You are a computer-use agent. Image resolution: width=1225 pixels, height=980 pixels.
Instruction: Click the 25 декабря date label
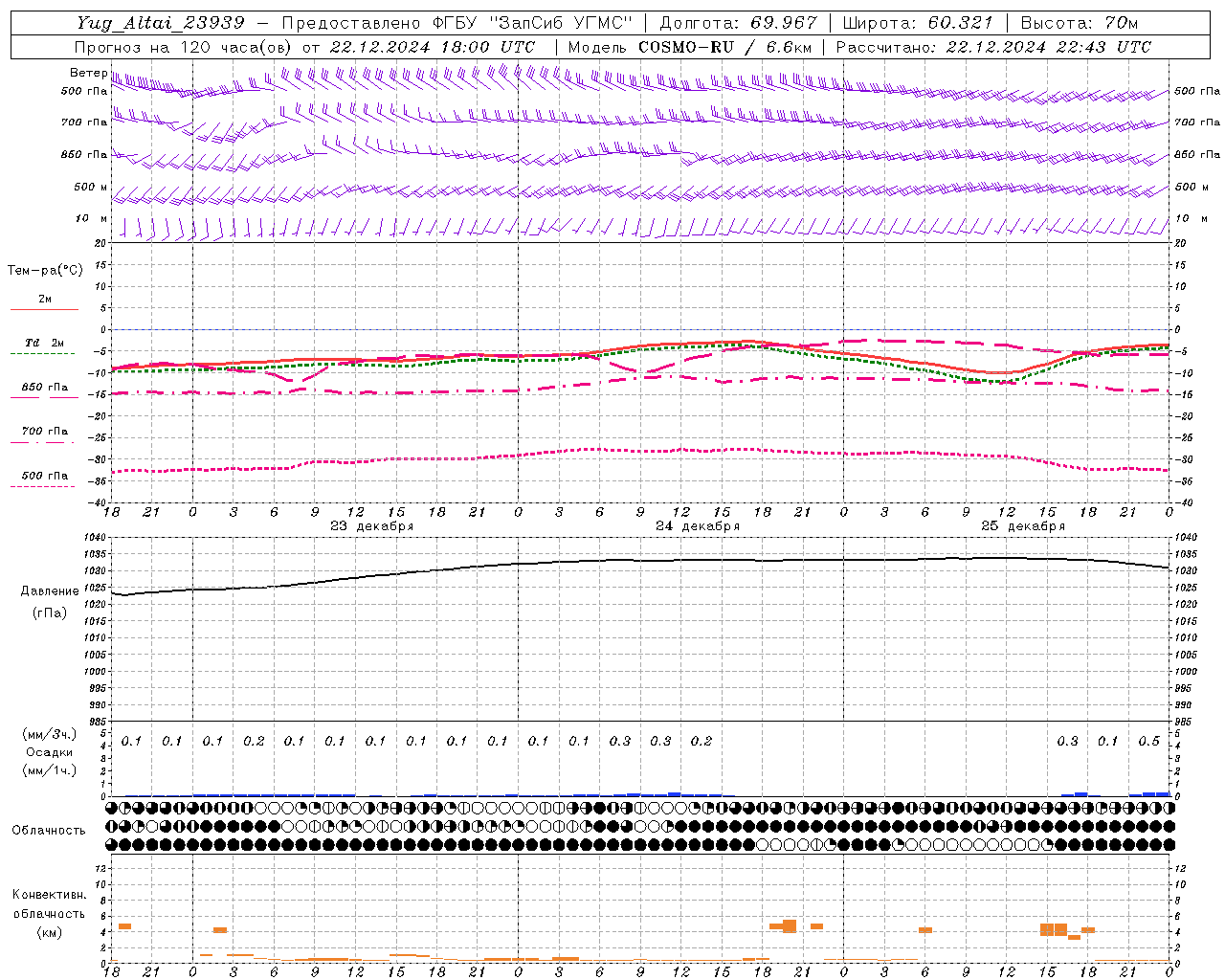point(1023,526)
